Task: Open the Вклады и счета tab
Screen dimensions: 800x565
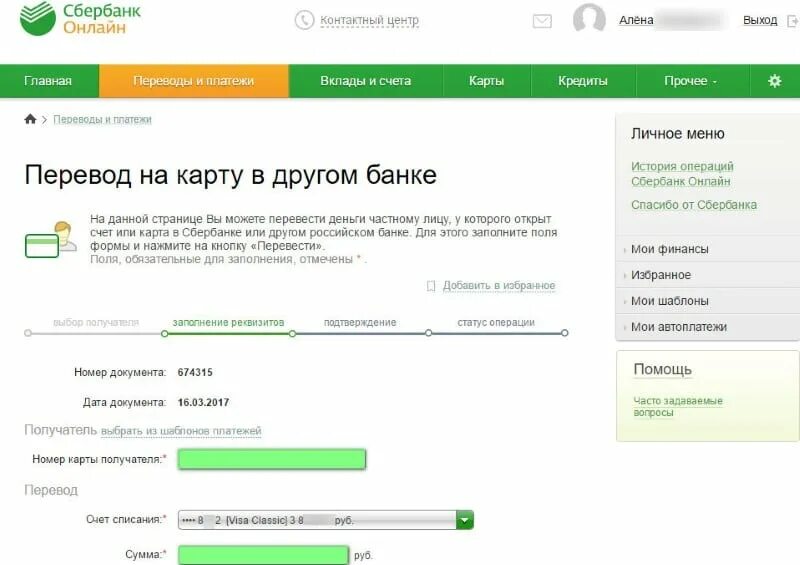Action: point(365,81)
